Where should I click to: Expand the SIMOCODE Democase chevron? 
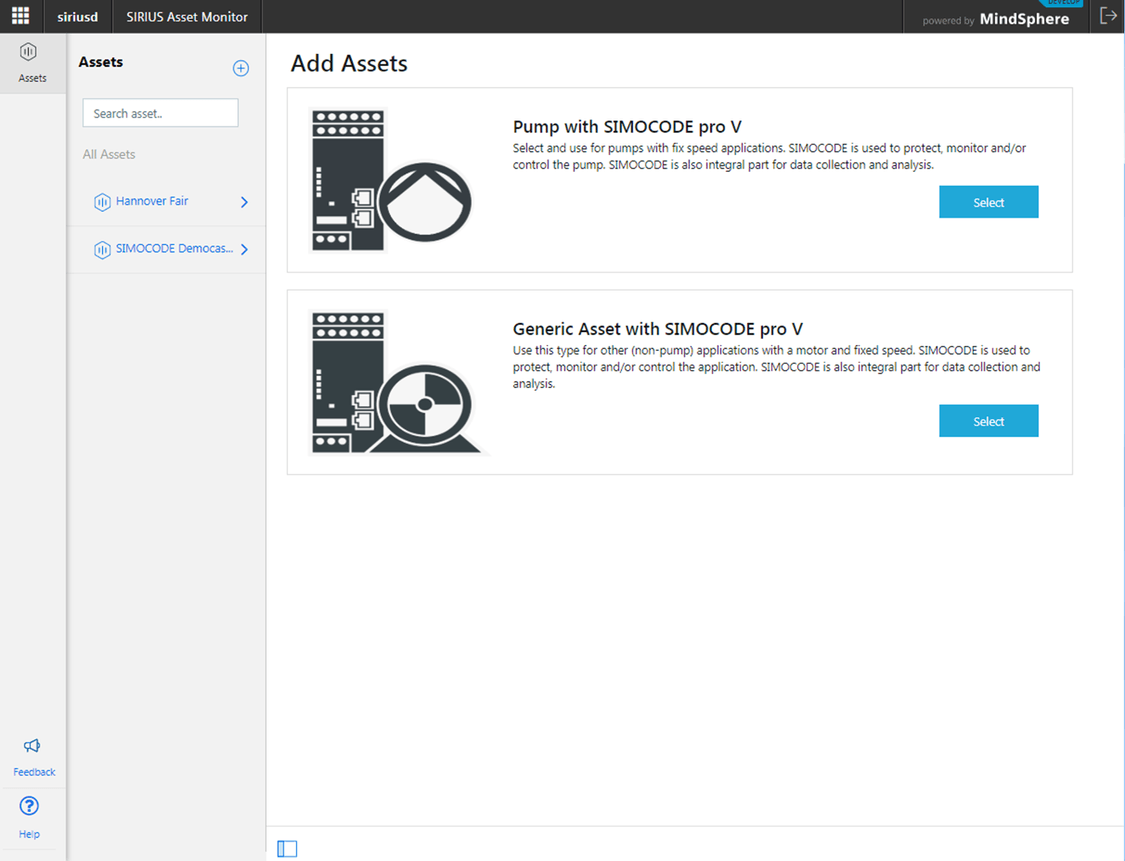click(x=244, y=250)
